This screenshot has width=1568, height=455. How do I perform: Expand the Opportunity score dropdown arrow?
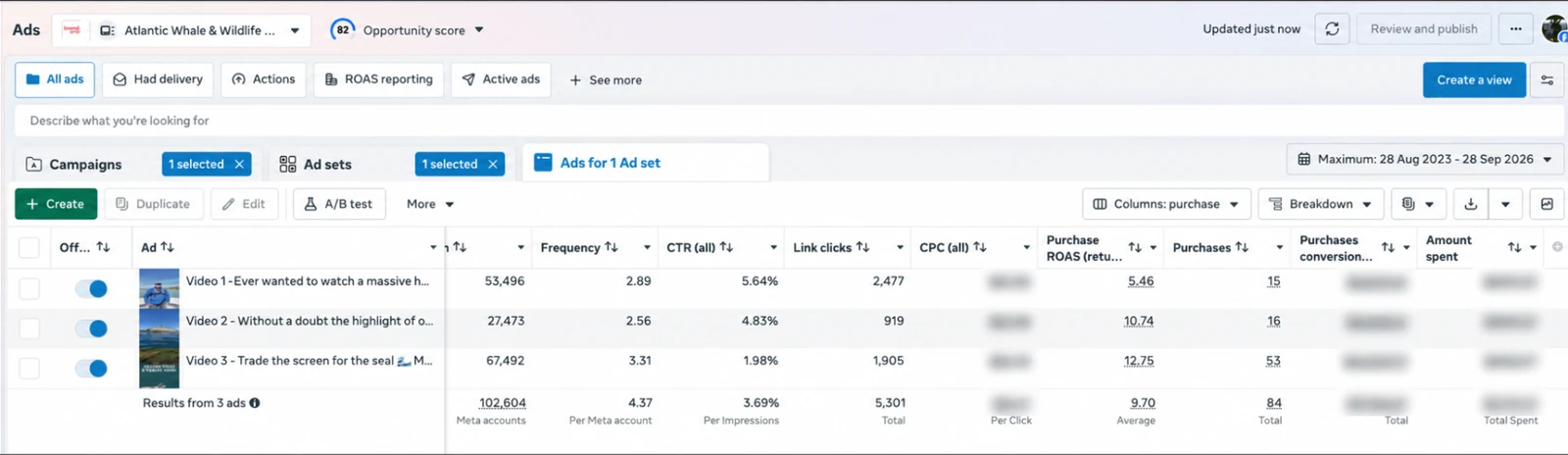479,29
